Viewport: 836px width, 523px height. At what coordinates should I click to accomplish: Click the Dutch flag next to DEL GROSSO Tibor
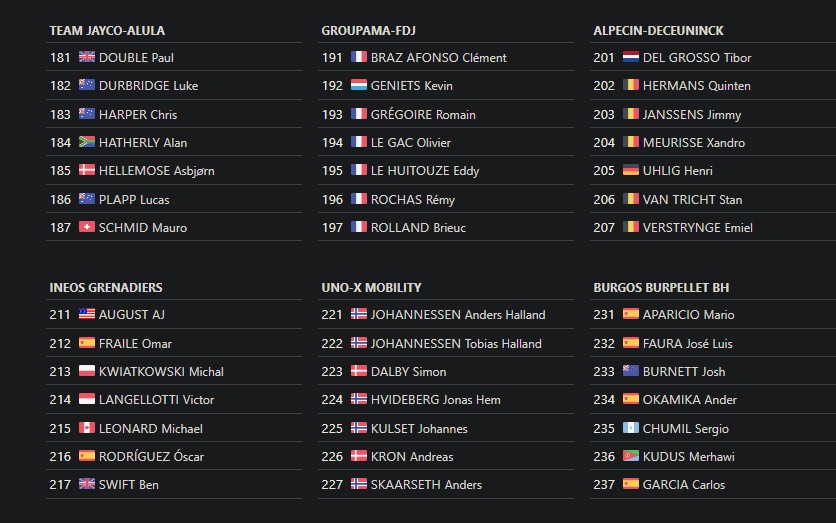coord(631,57)
